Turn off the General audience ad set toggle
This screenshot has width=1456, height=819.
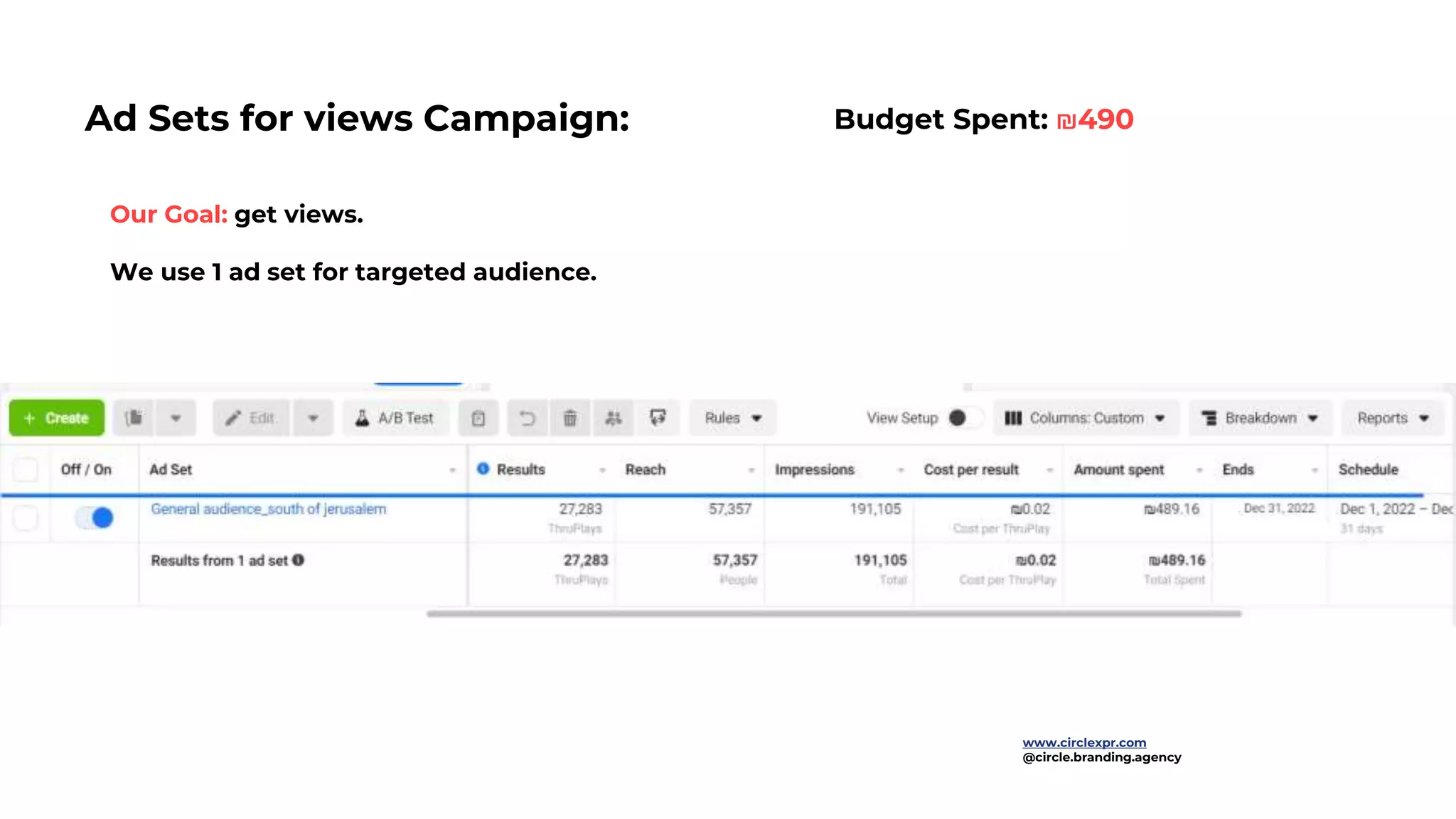95,518
